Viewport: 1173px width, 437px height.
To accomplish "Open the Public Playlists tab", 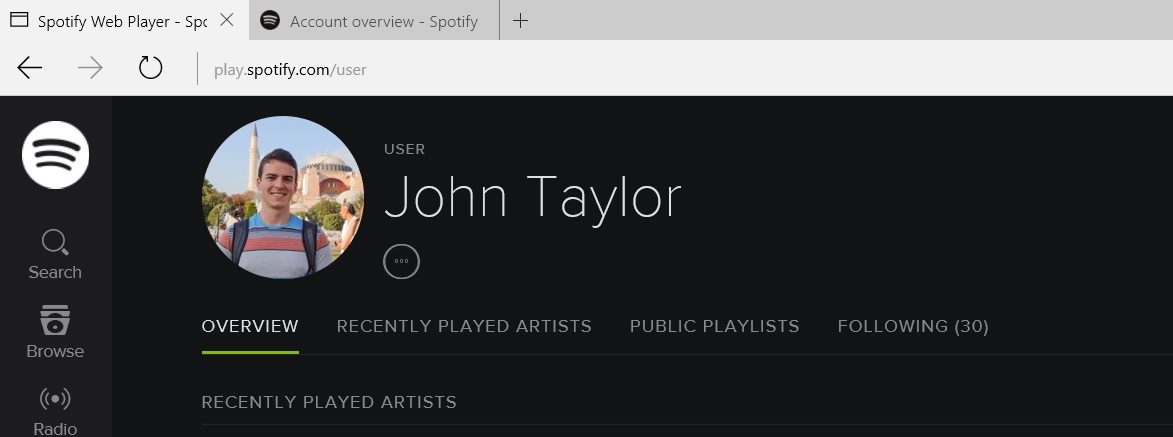I will (714, 326).
